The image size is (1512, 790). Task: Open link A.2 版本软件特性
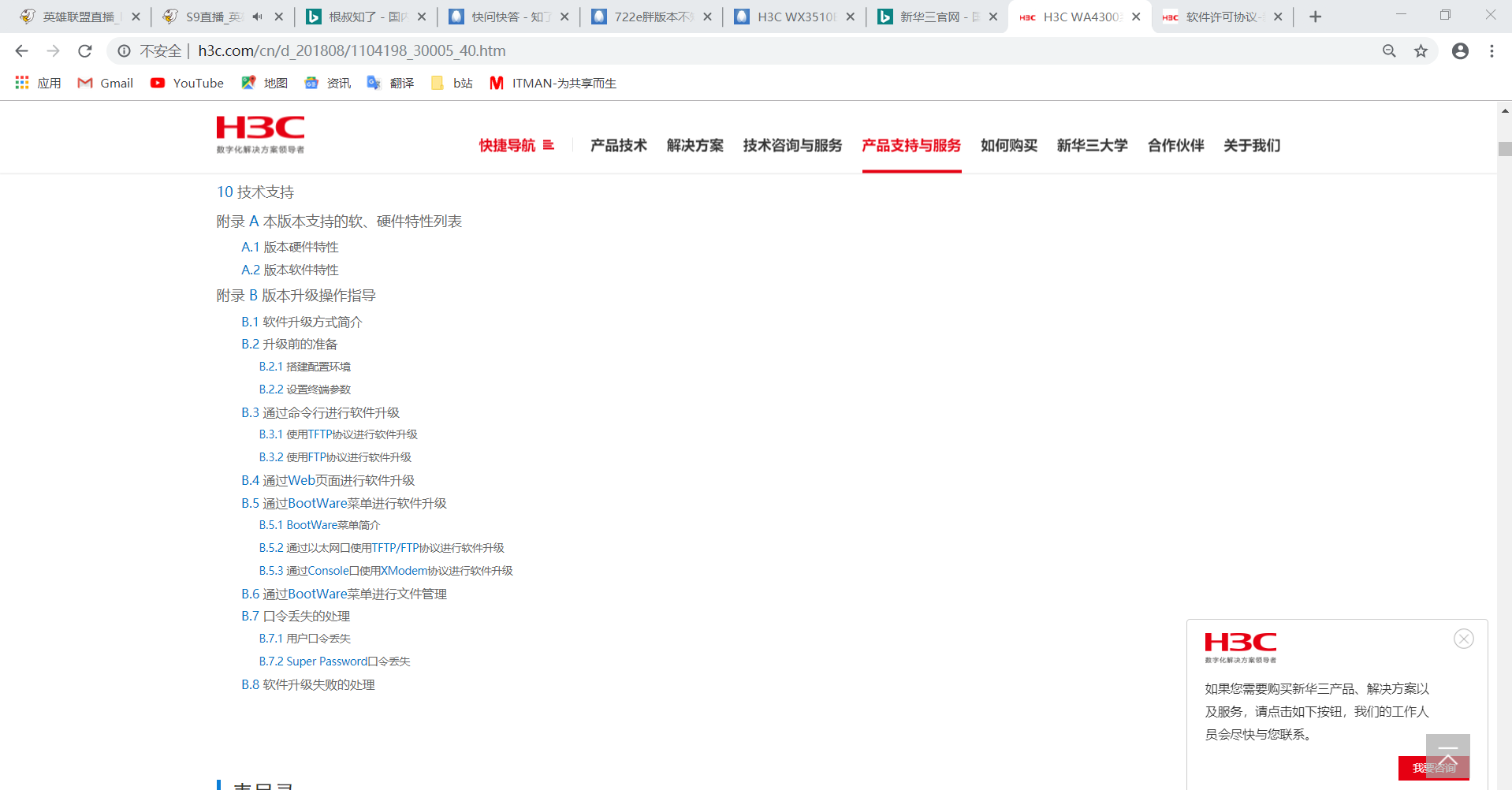[290, 270]
